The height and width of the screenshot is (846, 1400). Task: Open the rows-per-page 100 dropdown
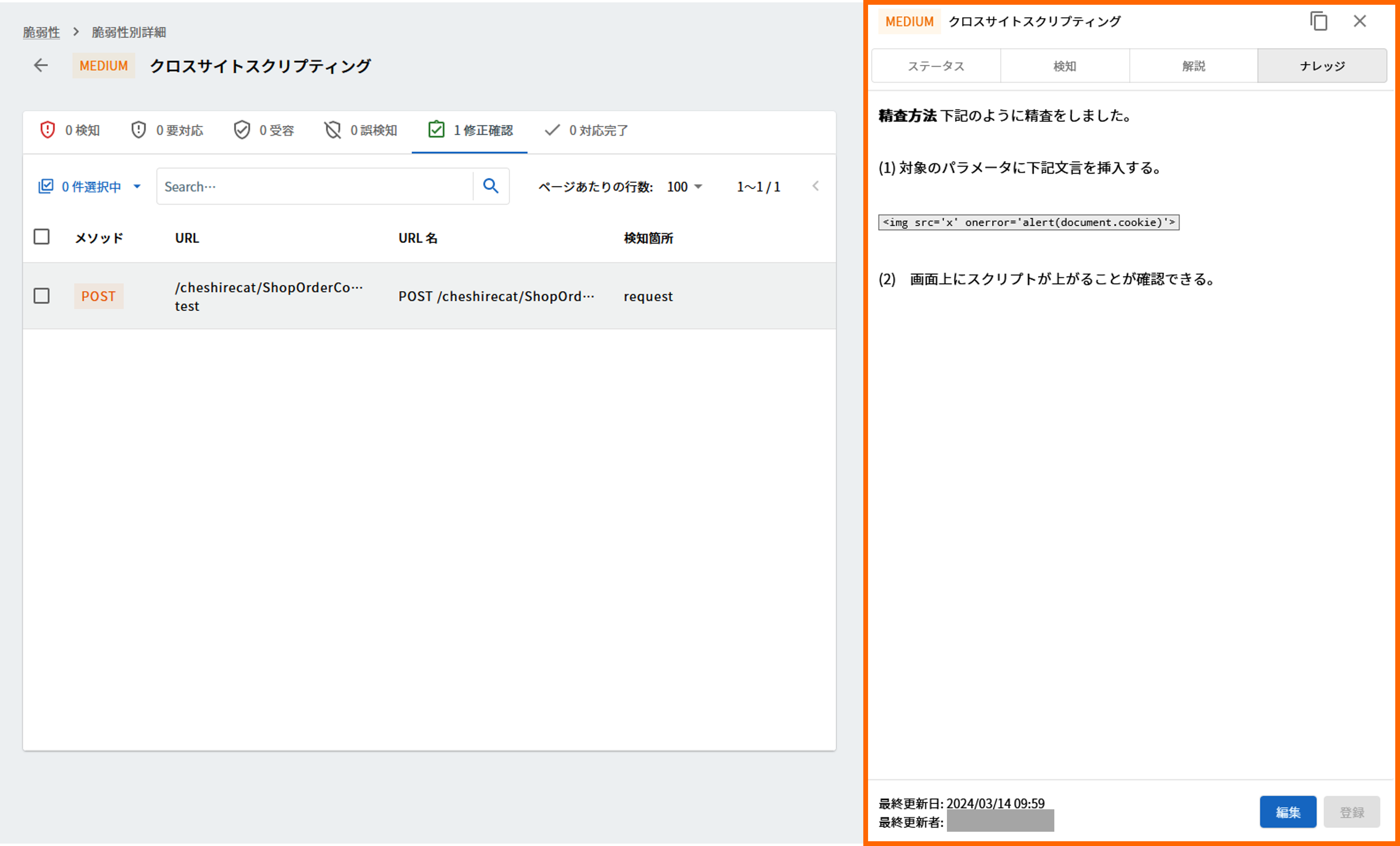click(685, 186)
